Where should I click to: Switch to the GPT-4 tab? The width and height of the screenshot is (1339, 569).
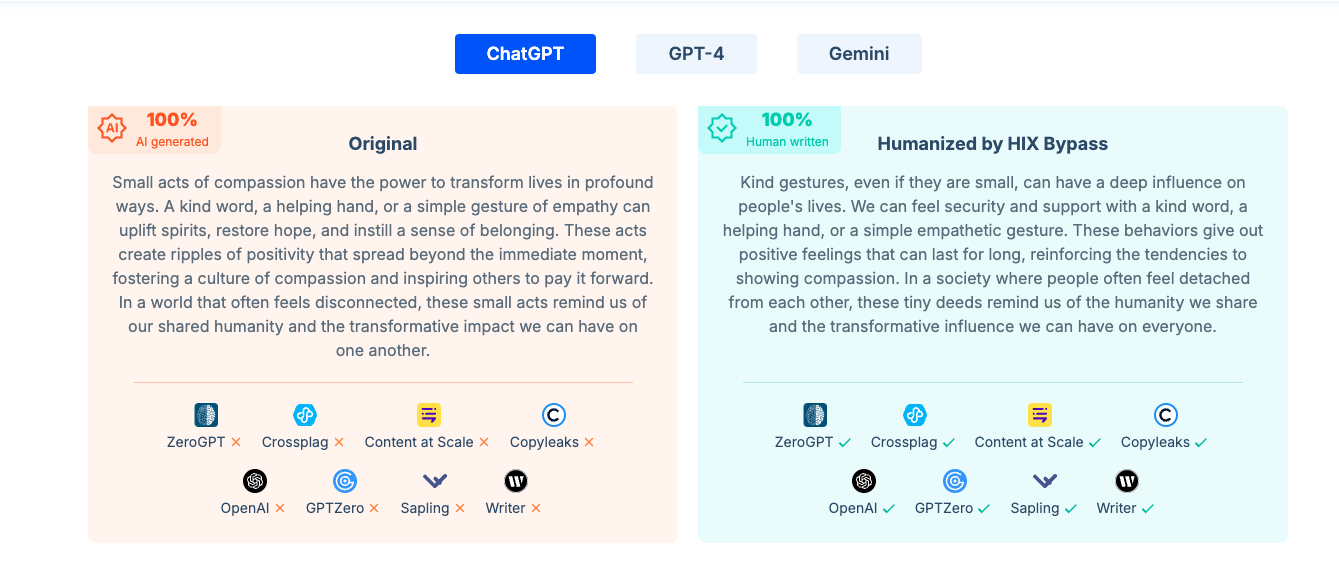pyautogui.click(x=696, y=54)
